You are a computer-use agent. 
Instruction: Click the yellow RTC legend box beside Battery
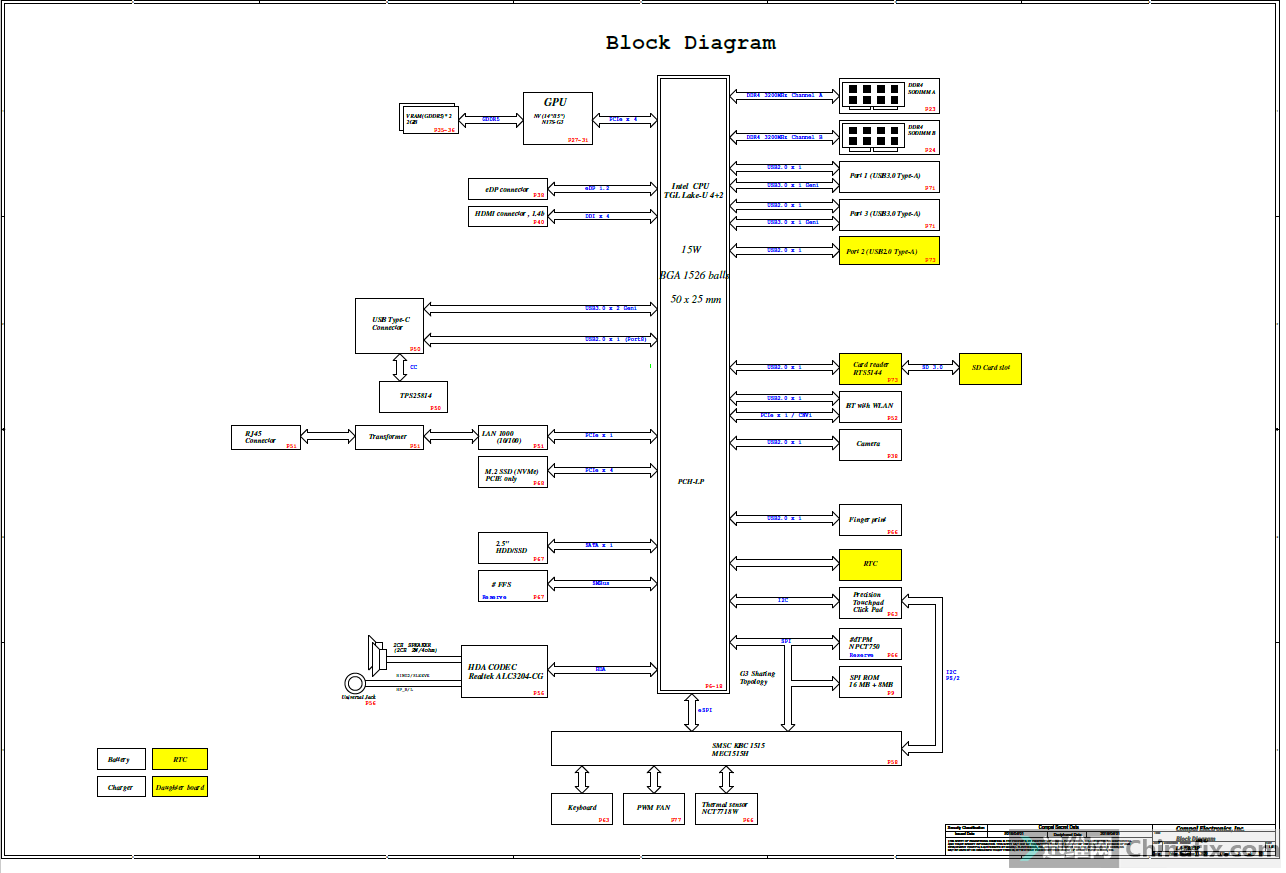click(x=180, y=759)
